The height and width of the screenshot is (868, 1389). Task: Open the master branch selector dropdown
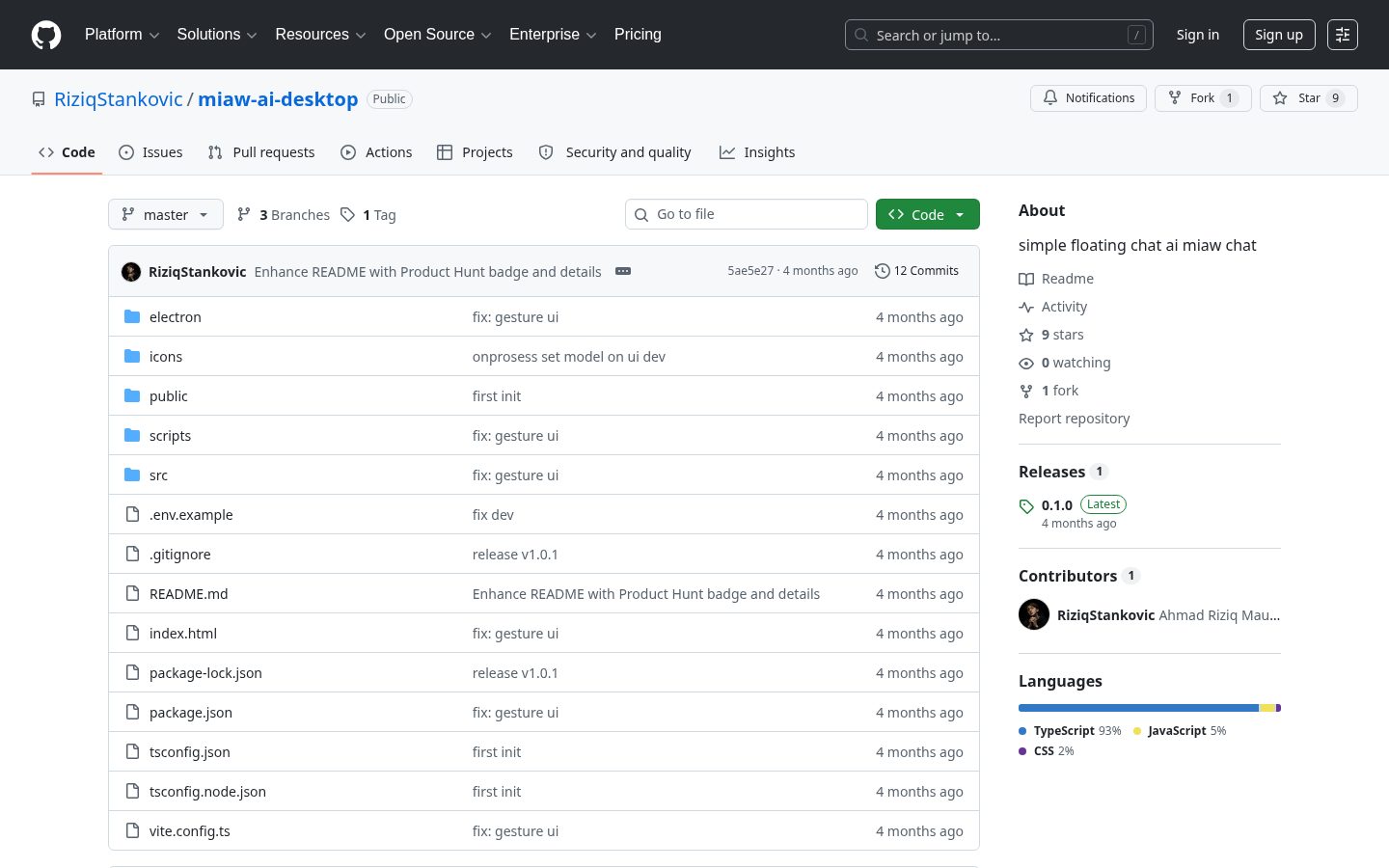coord(166,214)
